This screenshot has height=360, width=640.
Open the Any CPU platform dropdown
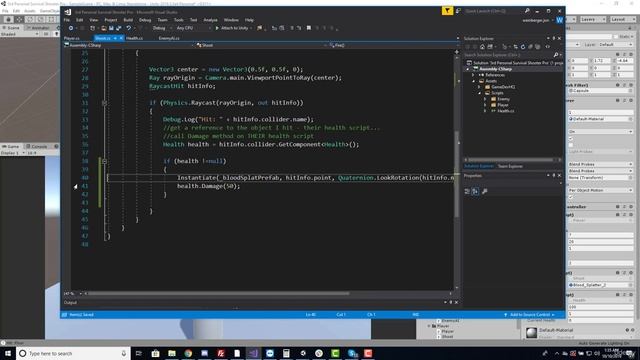point(194,28)
